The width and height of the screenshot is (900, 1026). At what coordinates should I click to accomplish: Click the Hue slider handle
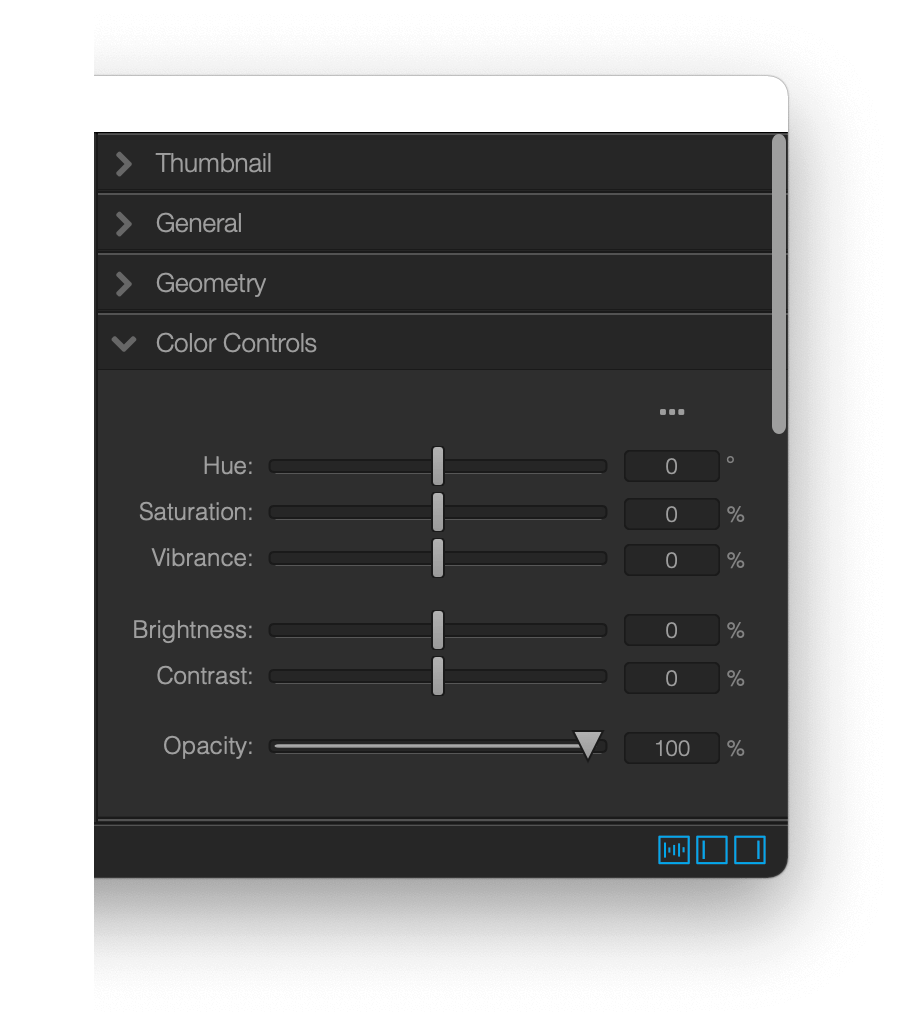pos(438,466)
